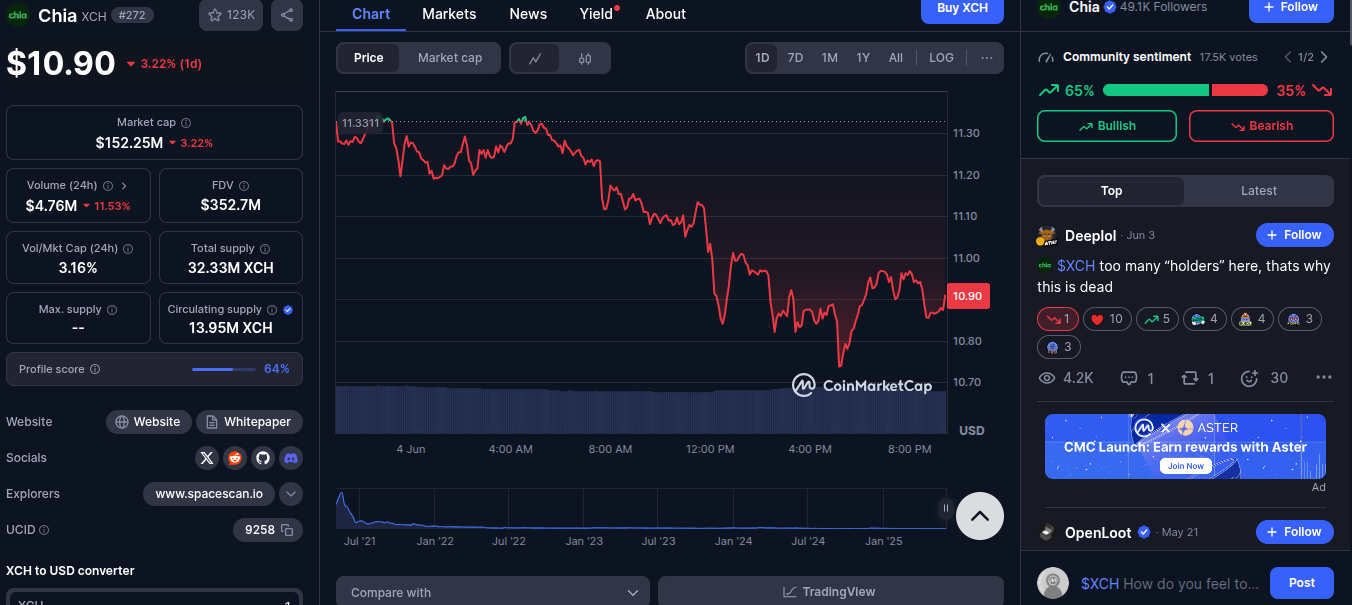Image resolution: width=1352 pixels, height=605 pixels.
Task: Go to next community sentiment page
Action: [x=1324, y=58]
